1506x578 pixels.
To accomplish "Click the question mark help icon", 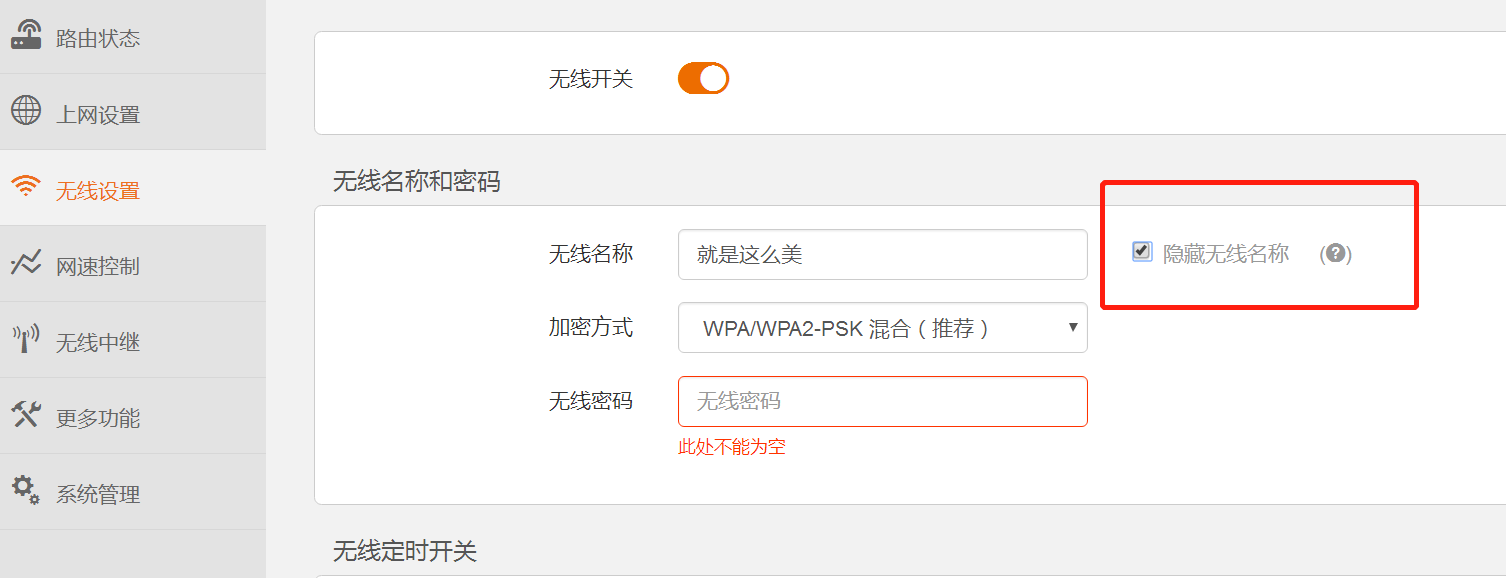I will point(1335,254).
